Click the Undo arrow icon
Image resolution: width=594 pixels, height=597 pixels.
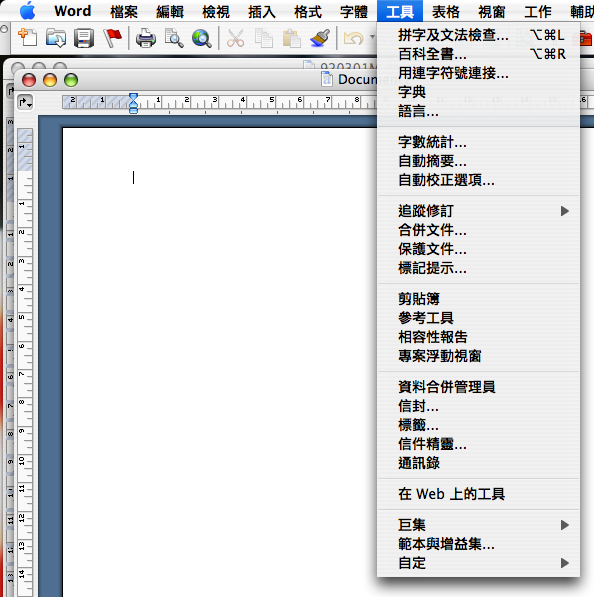pos(353,38)
